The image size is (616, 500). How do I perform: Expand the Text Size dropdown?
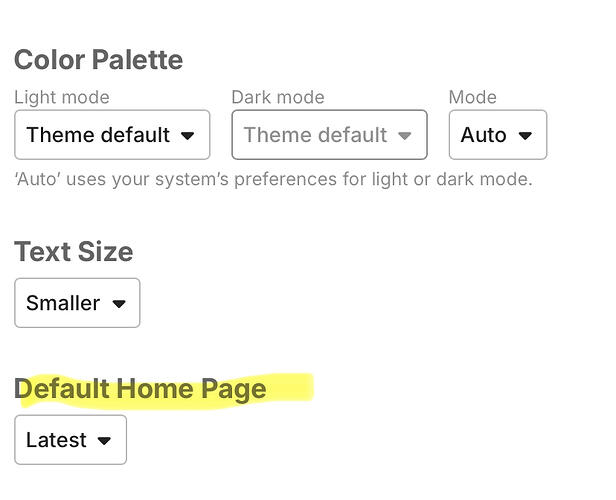click(77, 303)
